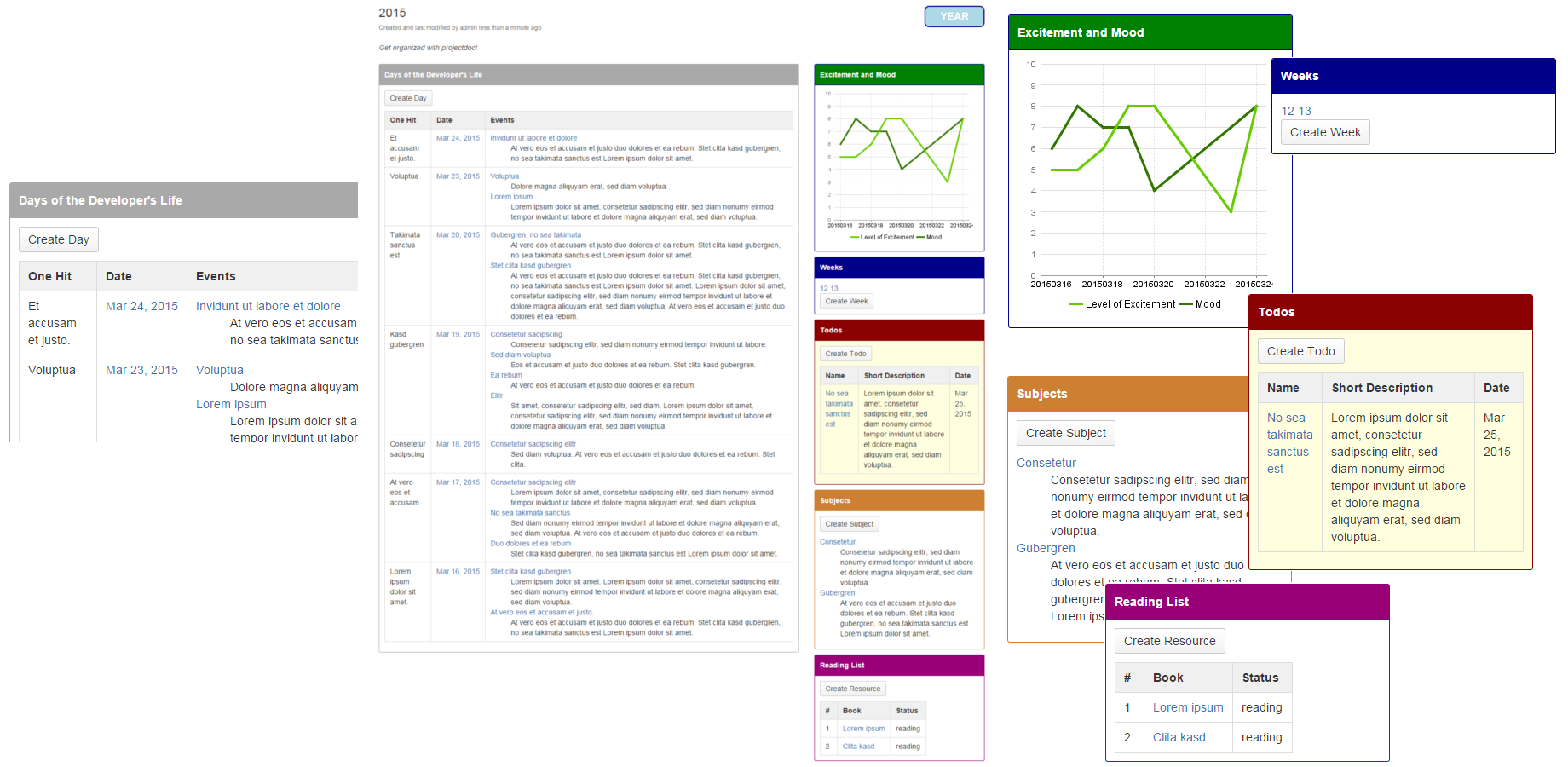The width and height of the screenshot is (1568, 767).
Task: Click week 13 in the enlarged Weeks panel
Action: [x=1305, y=111]
